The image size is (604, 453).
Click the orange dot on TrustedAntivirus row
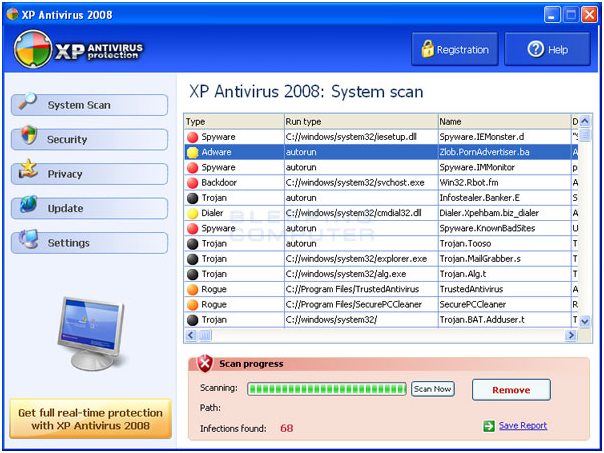(x=192, y=290)
